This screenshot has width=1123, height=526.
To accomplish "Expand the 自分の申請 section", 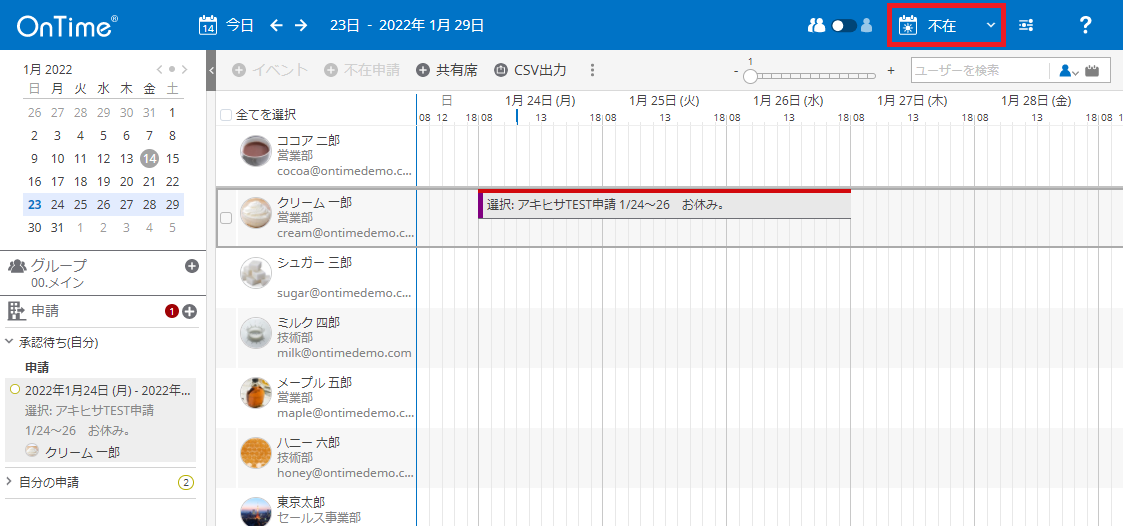I will point(9,482).
